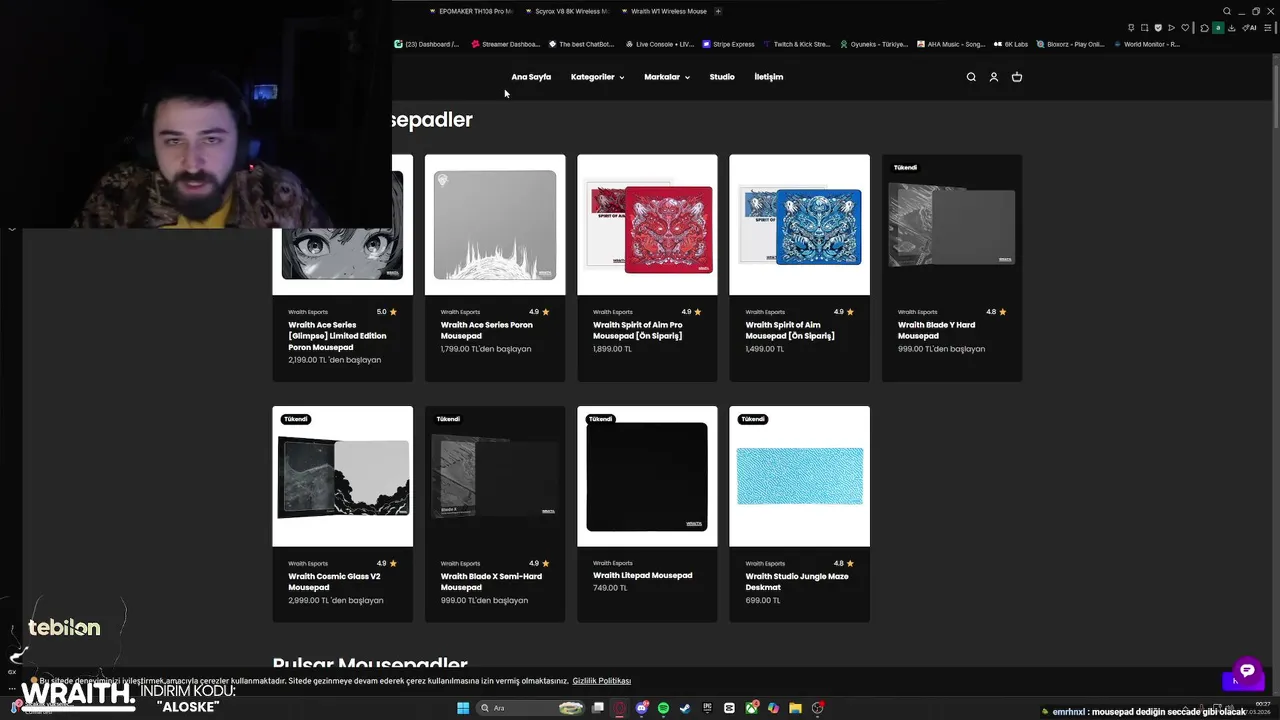Open Spotify from the taskbar
Viewport: 1280px width, 720px height.
point(663,708)
